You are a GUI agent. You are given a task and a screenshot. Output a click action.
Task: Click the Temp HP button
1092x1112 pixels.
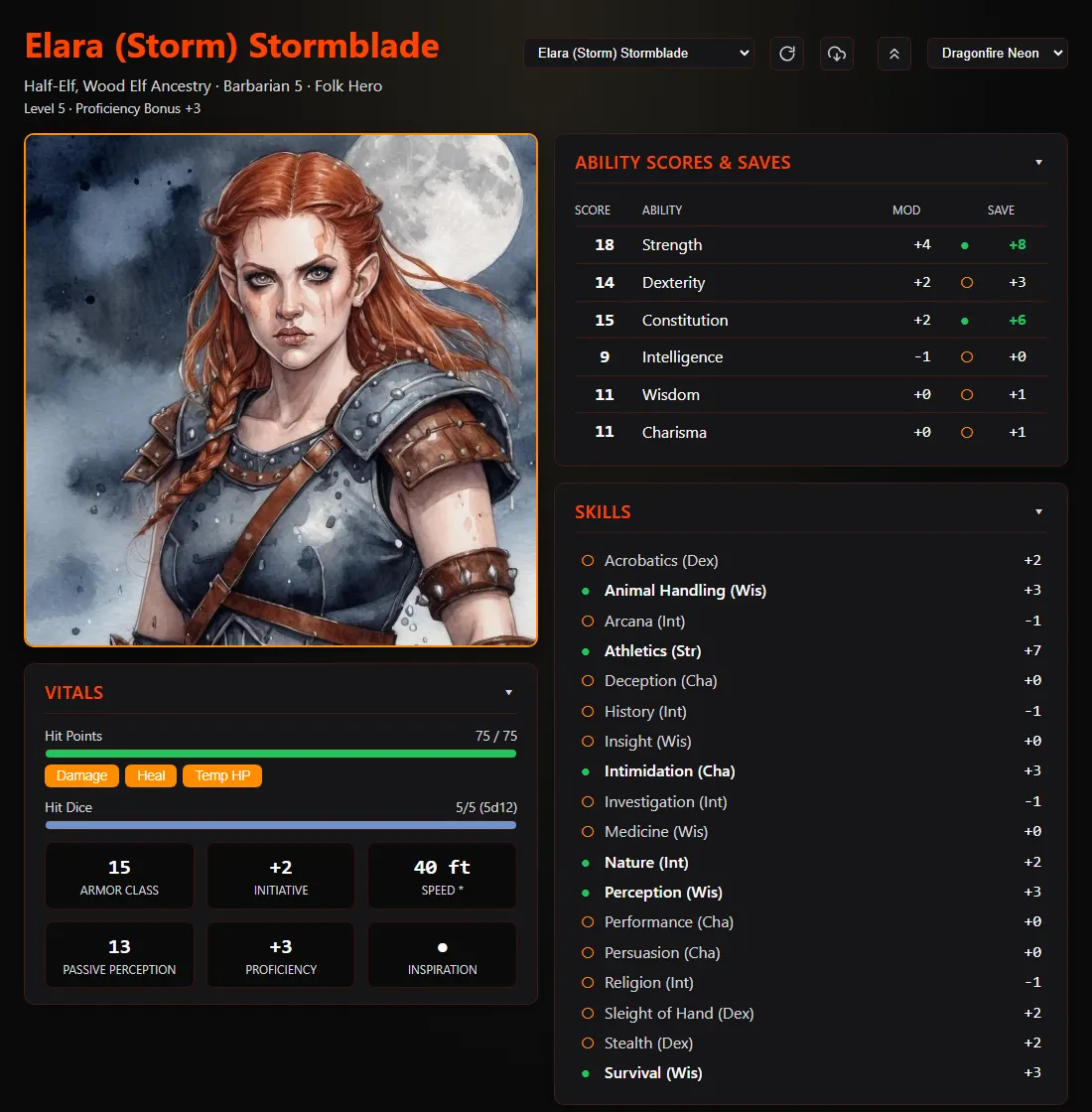tap(222, 775)
